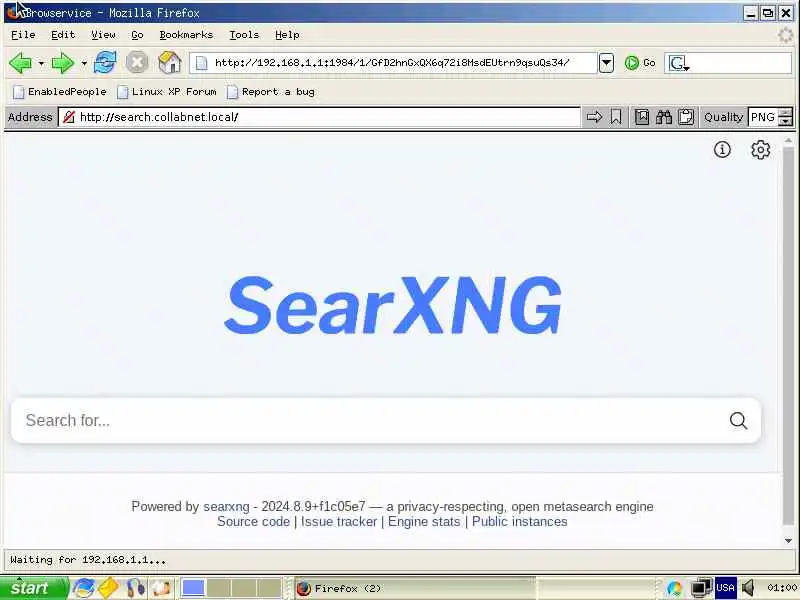Click the Firefox URL field
800x600 pixels.
point(392,63)
